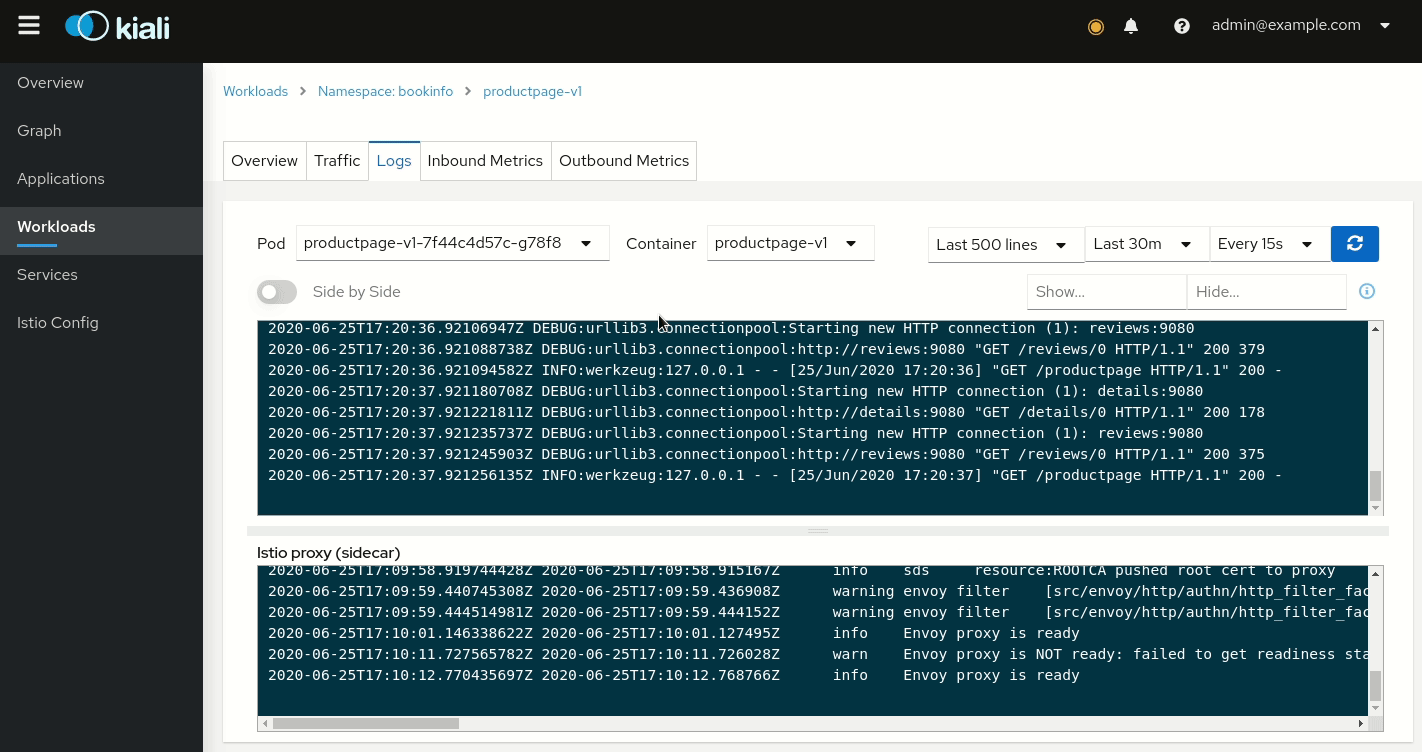Click the Workloads breadcrumb link
The height and width of the screenshot is (752, 1422).
pyautogui.click(x=255, y=91)
